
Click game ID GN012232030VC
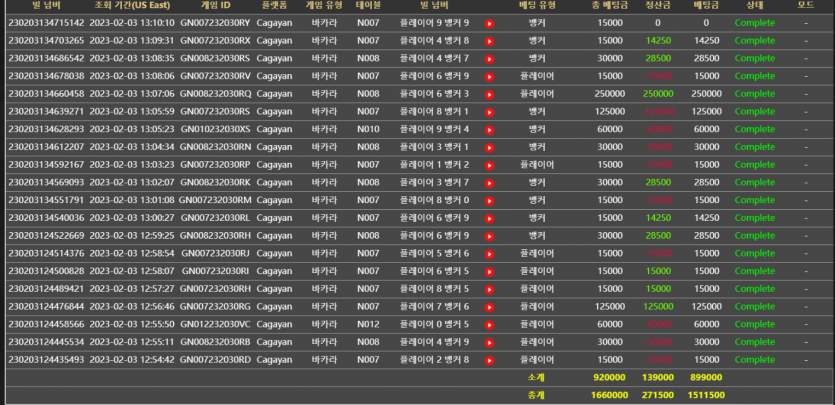[x=215, y=324]
